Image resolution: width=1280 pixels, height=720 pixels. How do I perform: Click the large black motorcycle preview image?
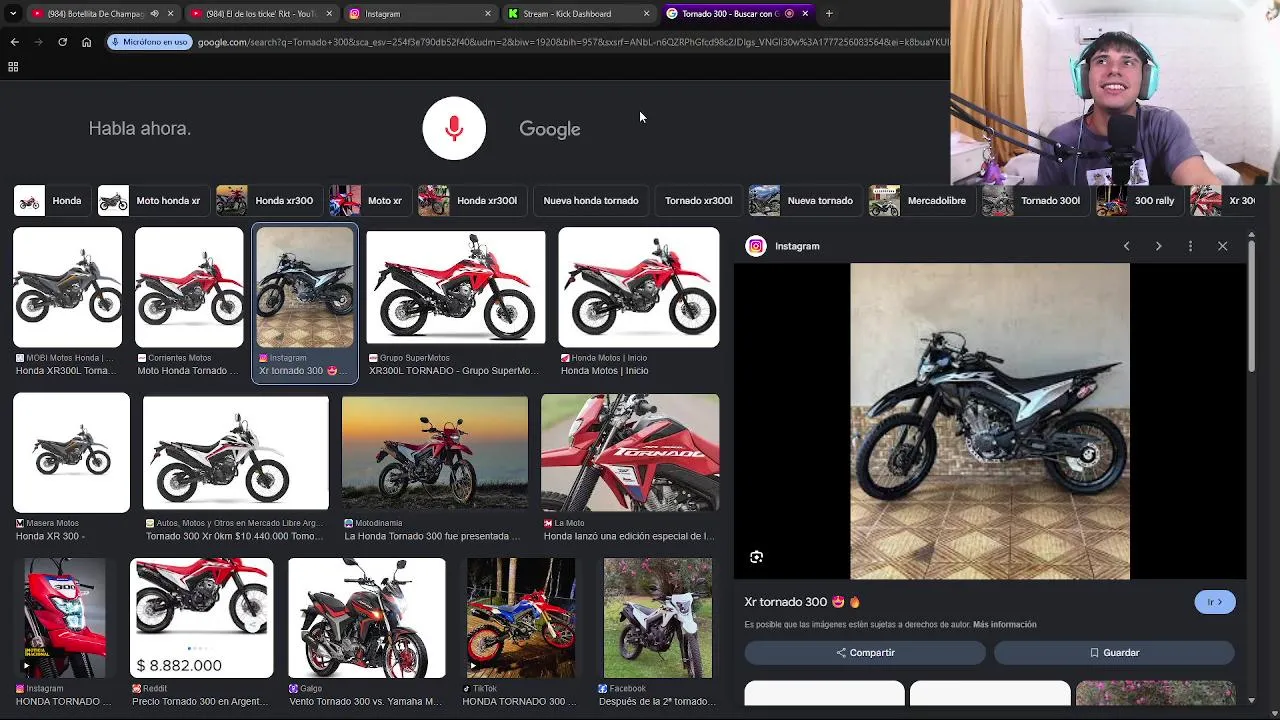[x=990, y=421]
